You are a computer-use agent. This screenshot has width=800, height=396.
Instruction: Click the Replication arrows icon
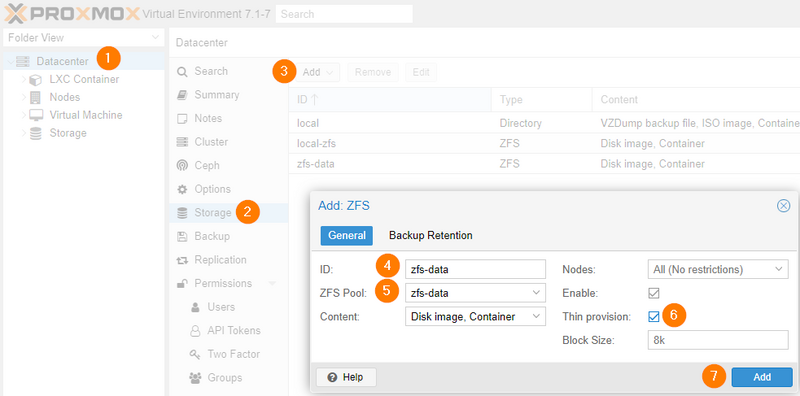182,260
